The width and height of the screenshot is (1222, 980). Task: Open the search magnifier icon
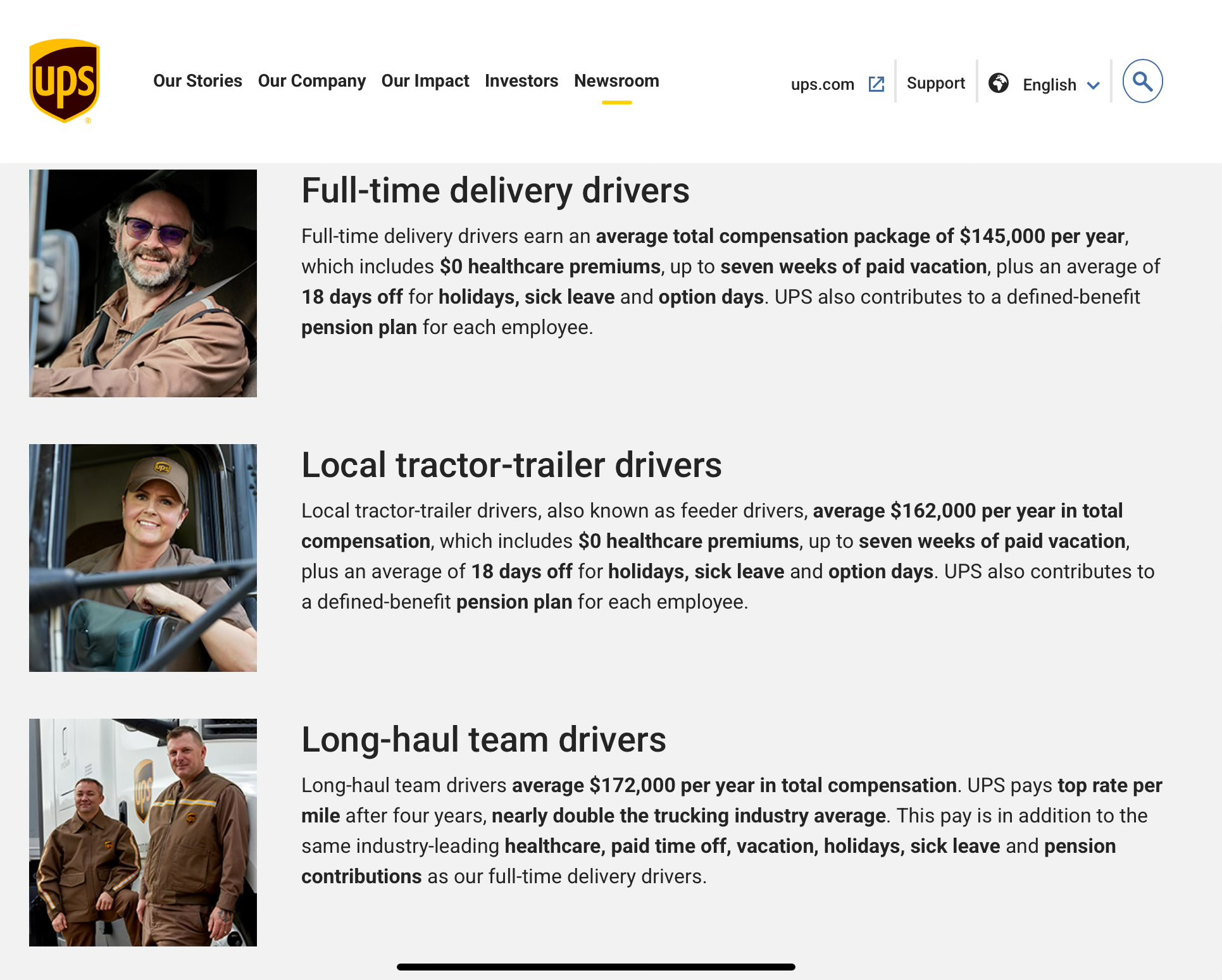coord(1142,81)
